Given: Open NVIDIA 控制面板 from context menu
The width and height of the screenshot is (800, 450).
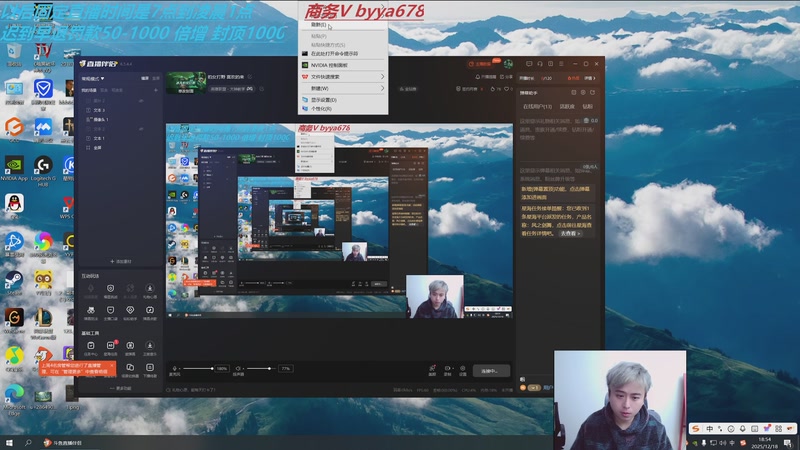Looking at the screenshot, I should (343, 65).
